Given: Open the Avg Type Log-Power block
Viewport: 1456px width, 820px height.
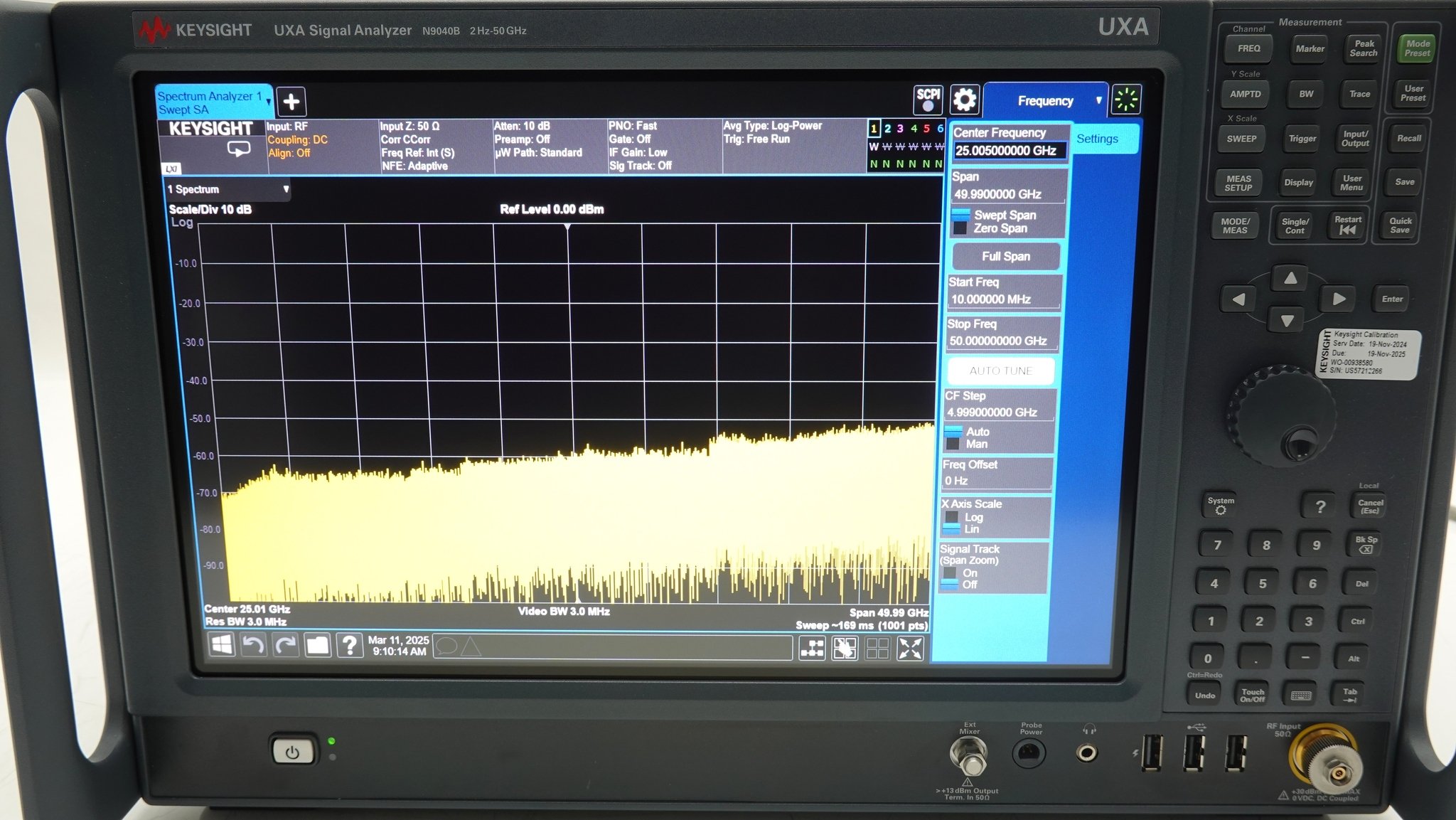Looking at the screenshot, I should (x=793, y=147).
